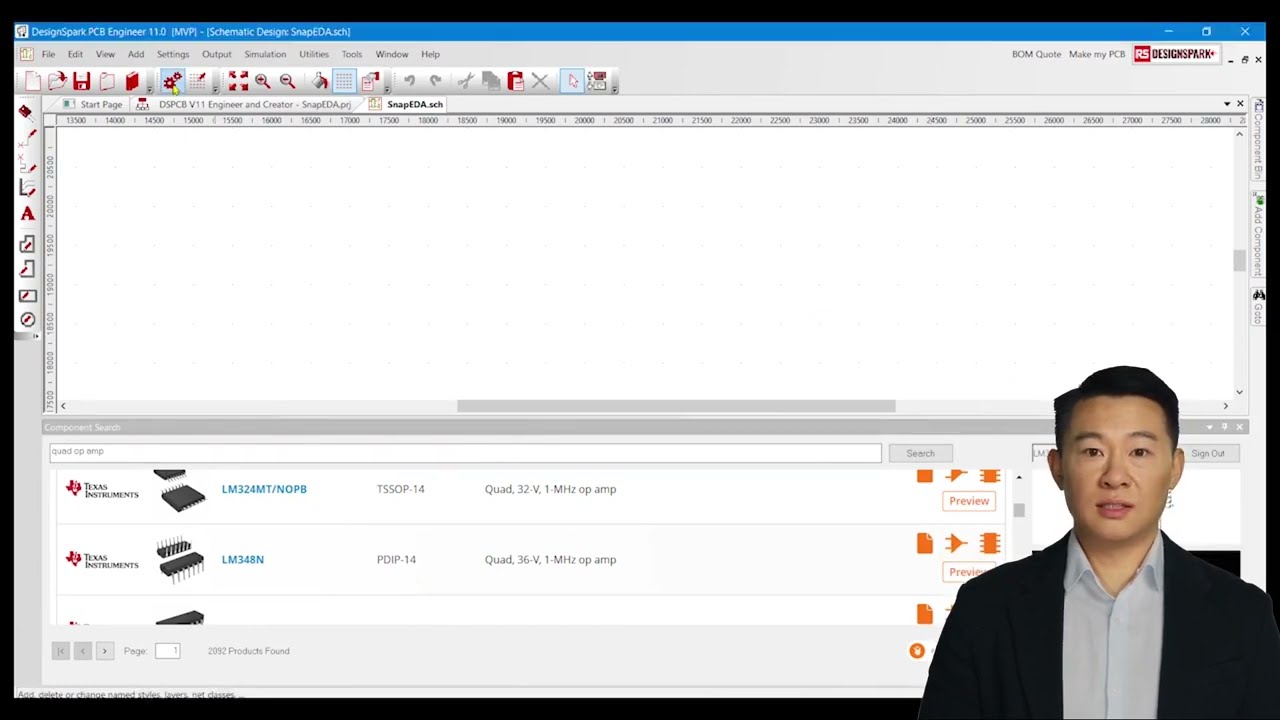The image size is (1280, 720).
Task: Expand the left drawing toolbar overflow arrow
Action: coord(36,336)
